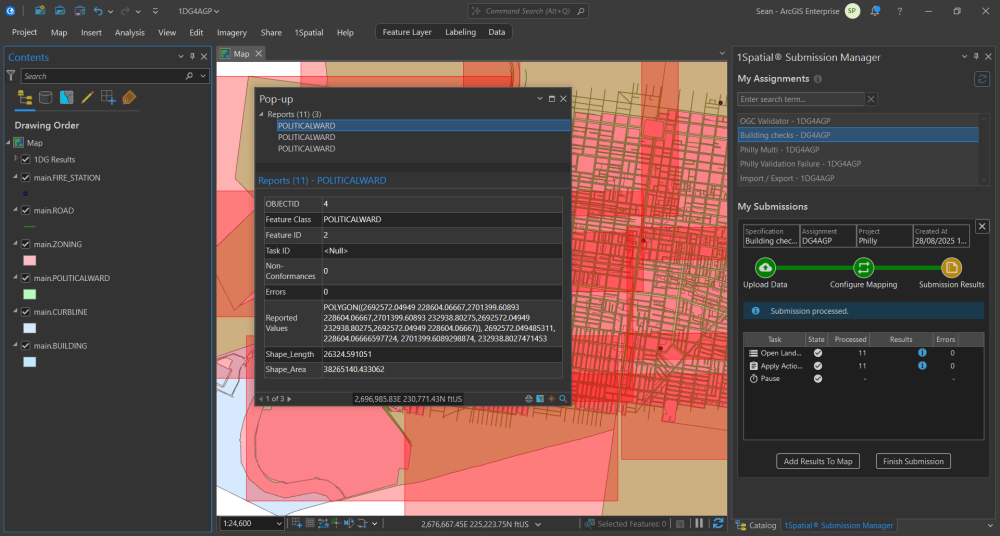
Task: Select List By Editing pencil icon
Action: coord(87,97)
